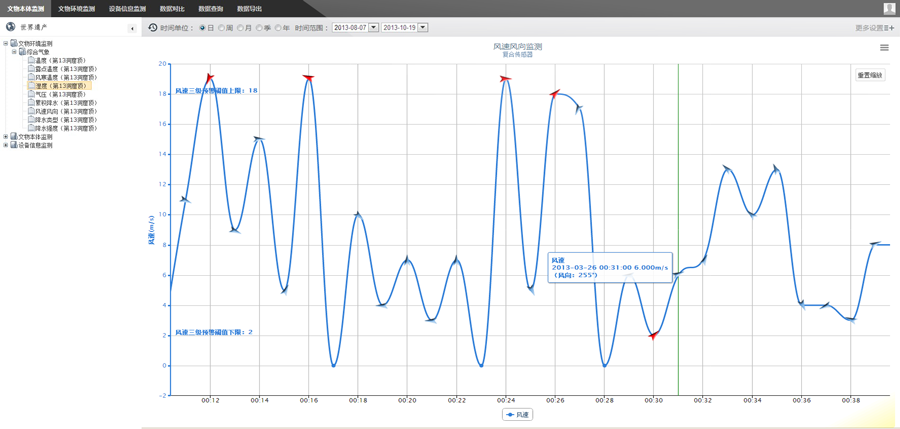Open 更多设置 more settings
The image size is (900, 429).
click(874, 28)
